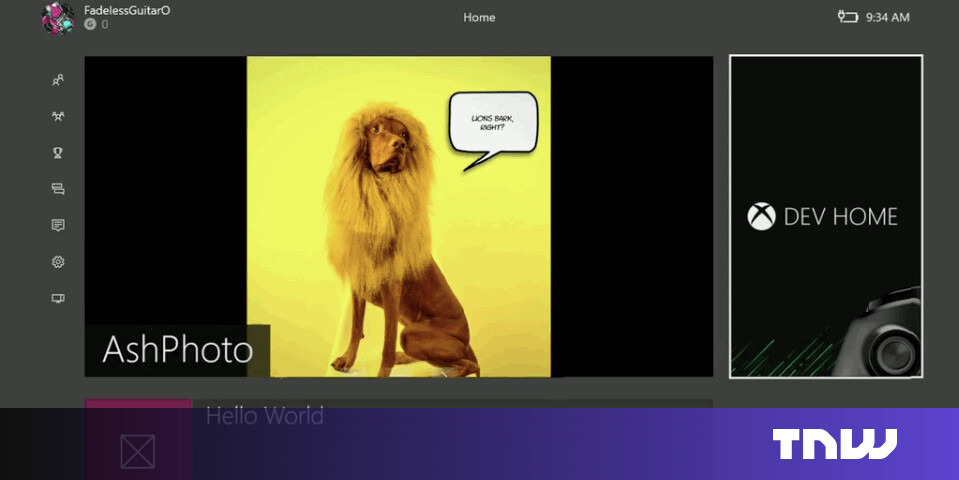
Task: Select the FadelessGuitarO profile avatar
Action: click(58, 18)
